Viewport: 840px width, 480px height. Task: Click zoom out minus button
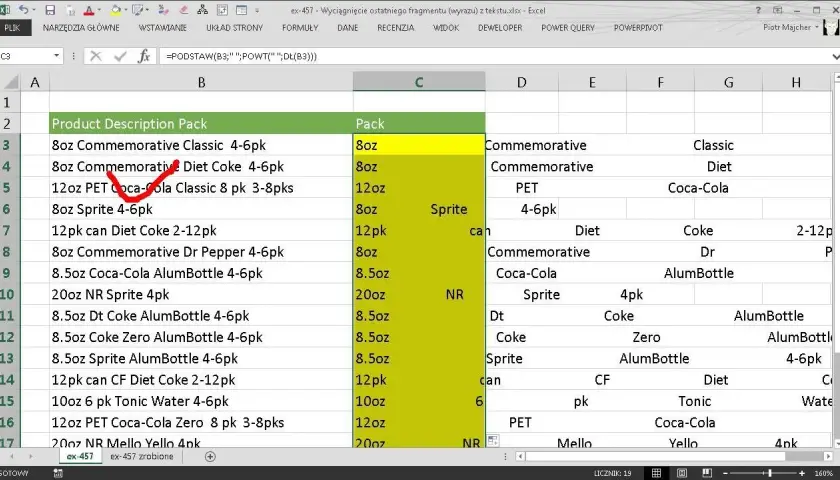[x=727, y=474]
